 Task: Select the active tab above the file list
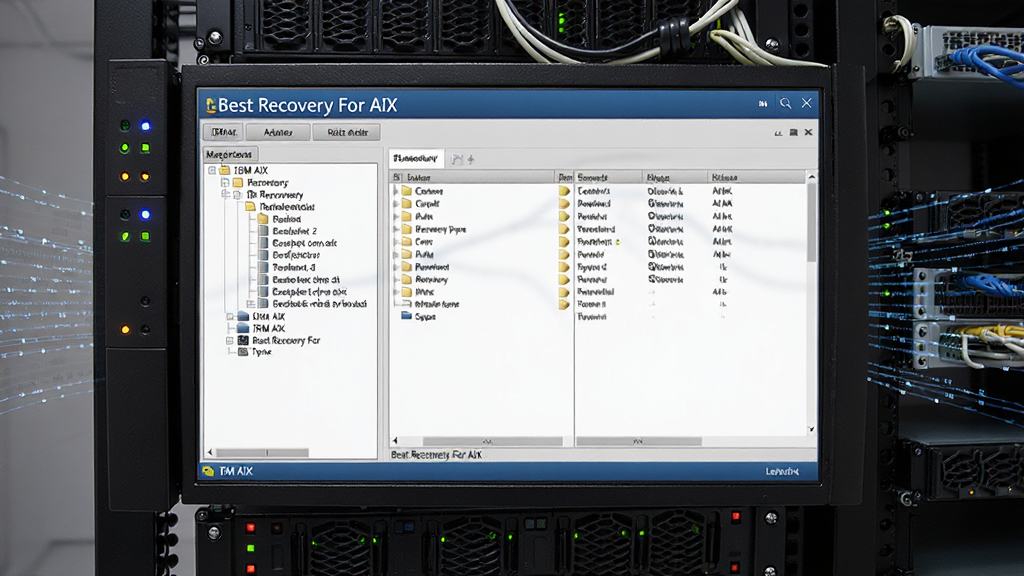416,159
